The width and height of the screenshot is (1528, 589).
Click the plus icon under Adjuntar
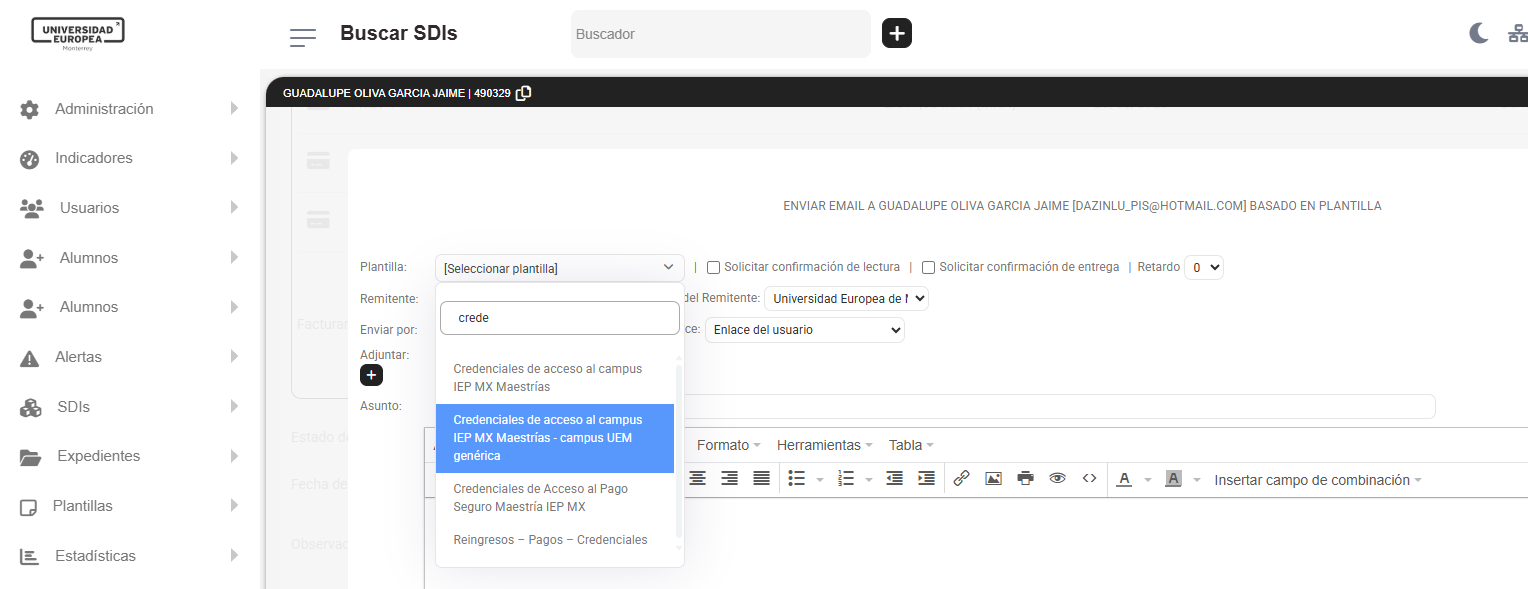(371, 375)
